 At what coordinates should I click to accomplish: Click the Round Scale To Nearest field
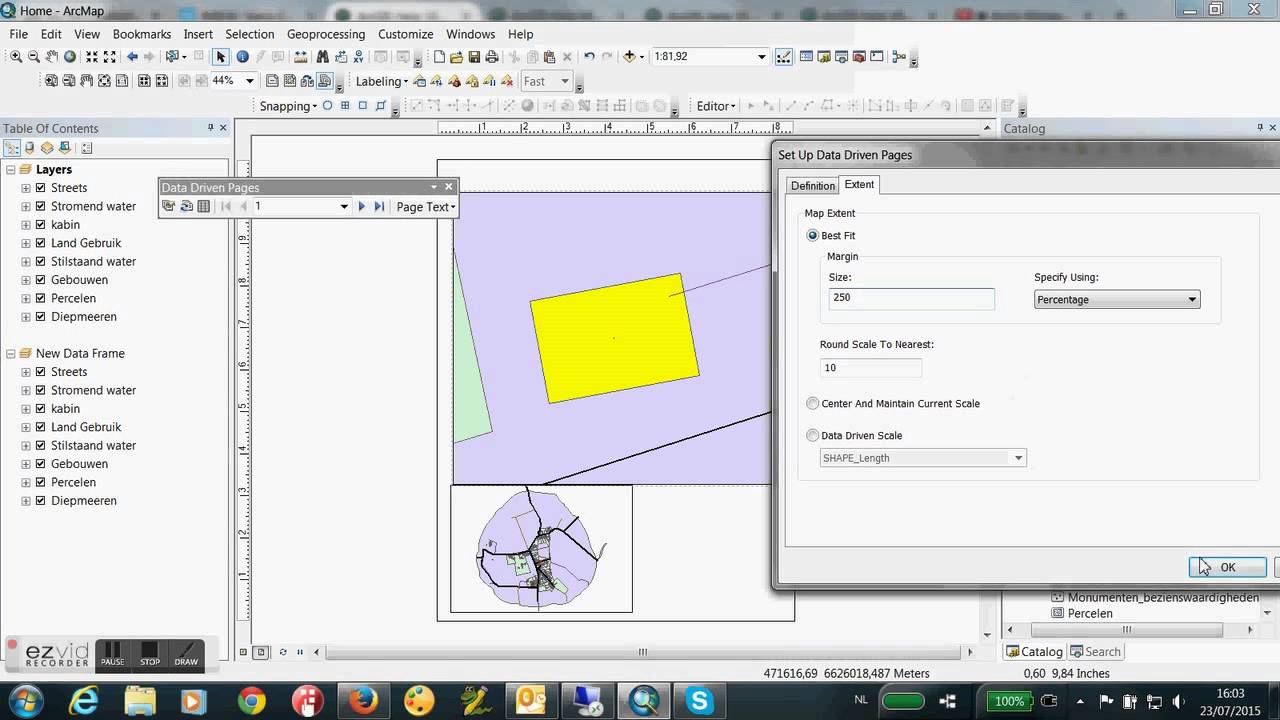[870, 368]
